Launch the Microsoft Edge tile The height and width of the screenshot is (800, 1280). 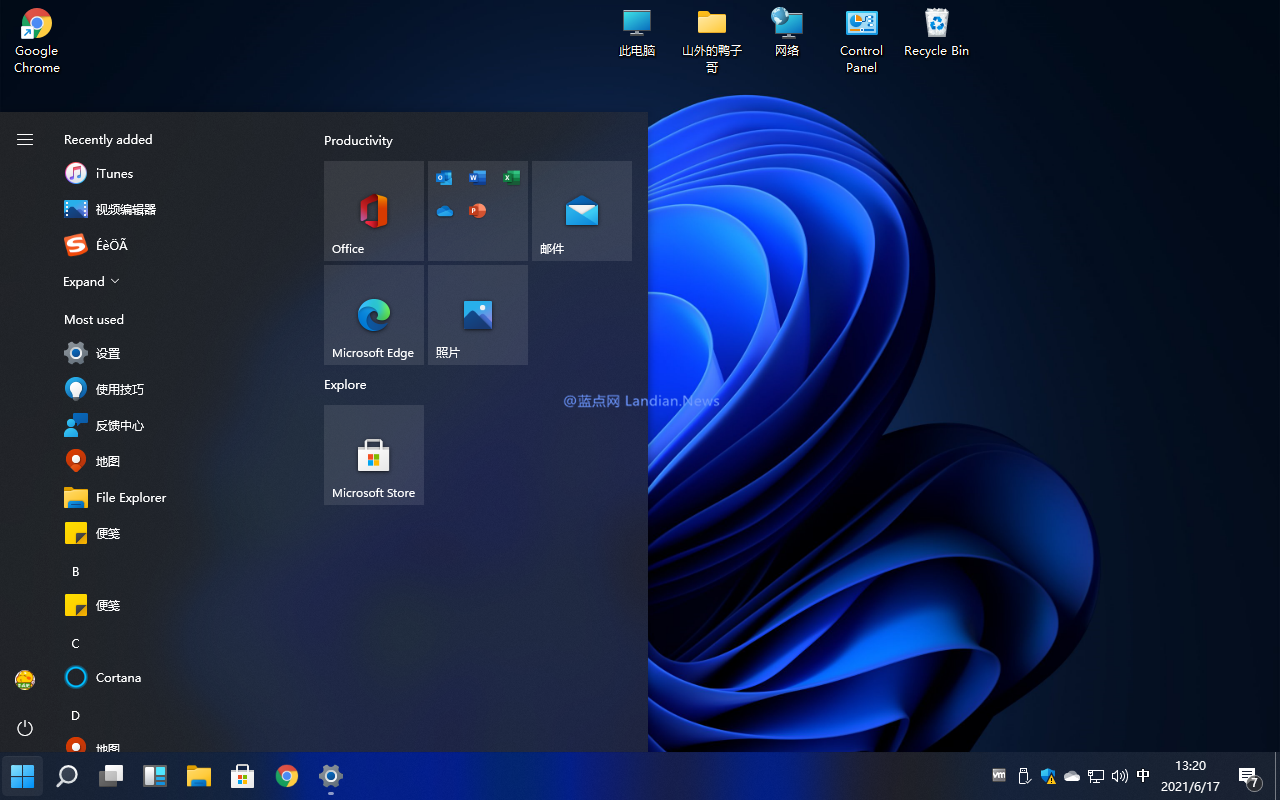[x=374, y=315]
